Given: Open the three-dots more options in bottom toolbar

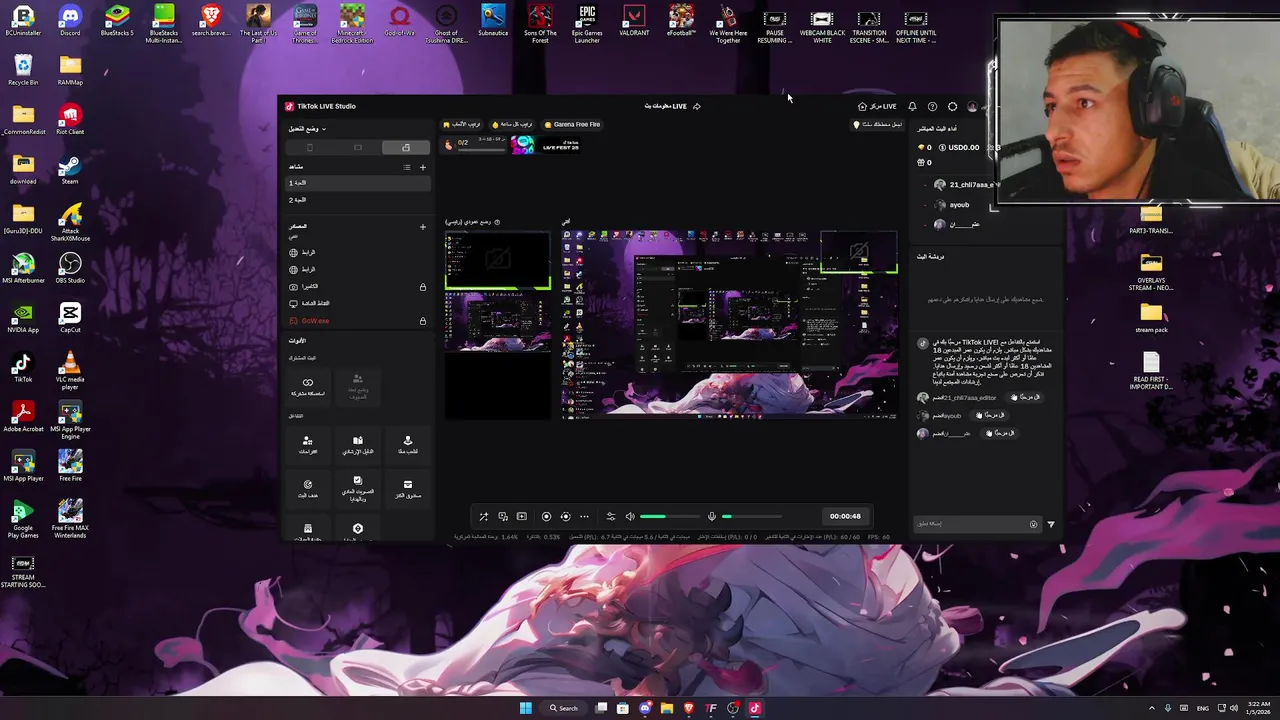Looking at the screenshot, I should pos(585,516).
